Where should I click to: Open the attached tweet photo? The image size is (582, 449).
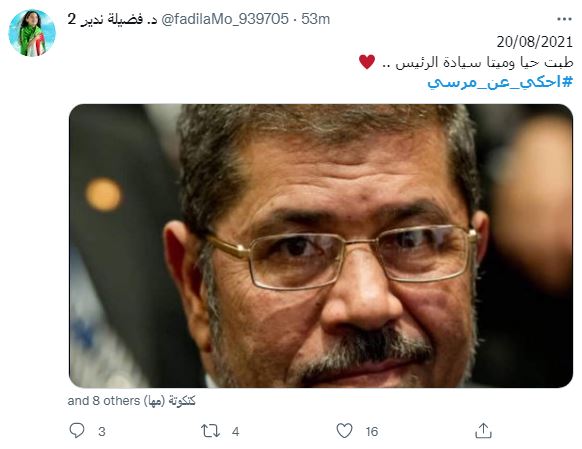point(321,246)
